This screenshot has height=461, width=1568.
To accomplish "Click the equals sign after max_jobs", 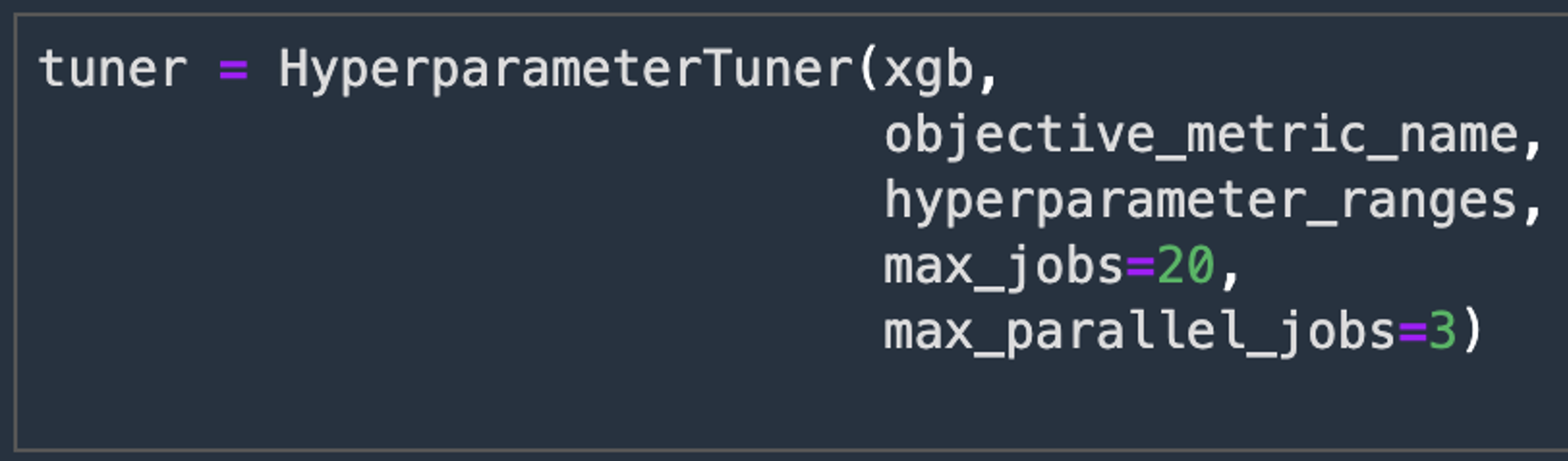I will point(1140,267).
